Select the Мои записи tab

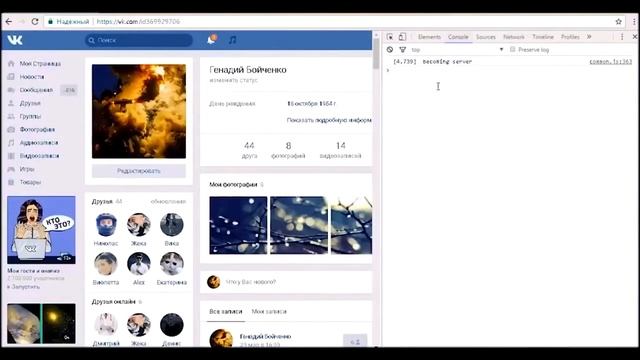click(269, 311)
